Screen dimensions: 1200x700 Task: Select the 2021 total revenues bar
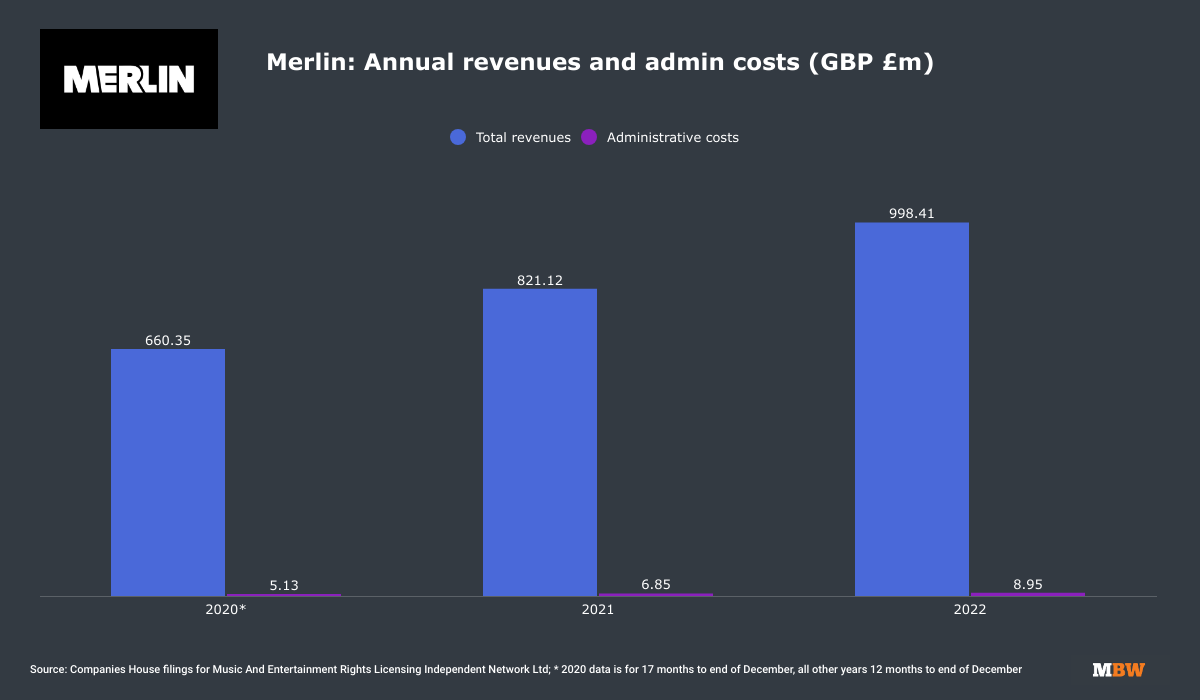[x=540, y=442]
